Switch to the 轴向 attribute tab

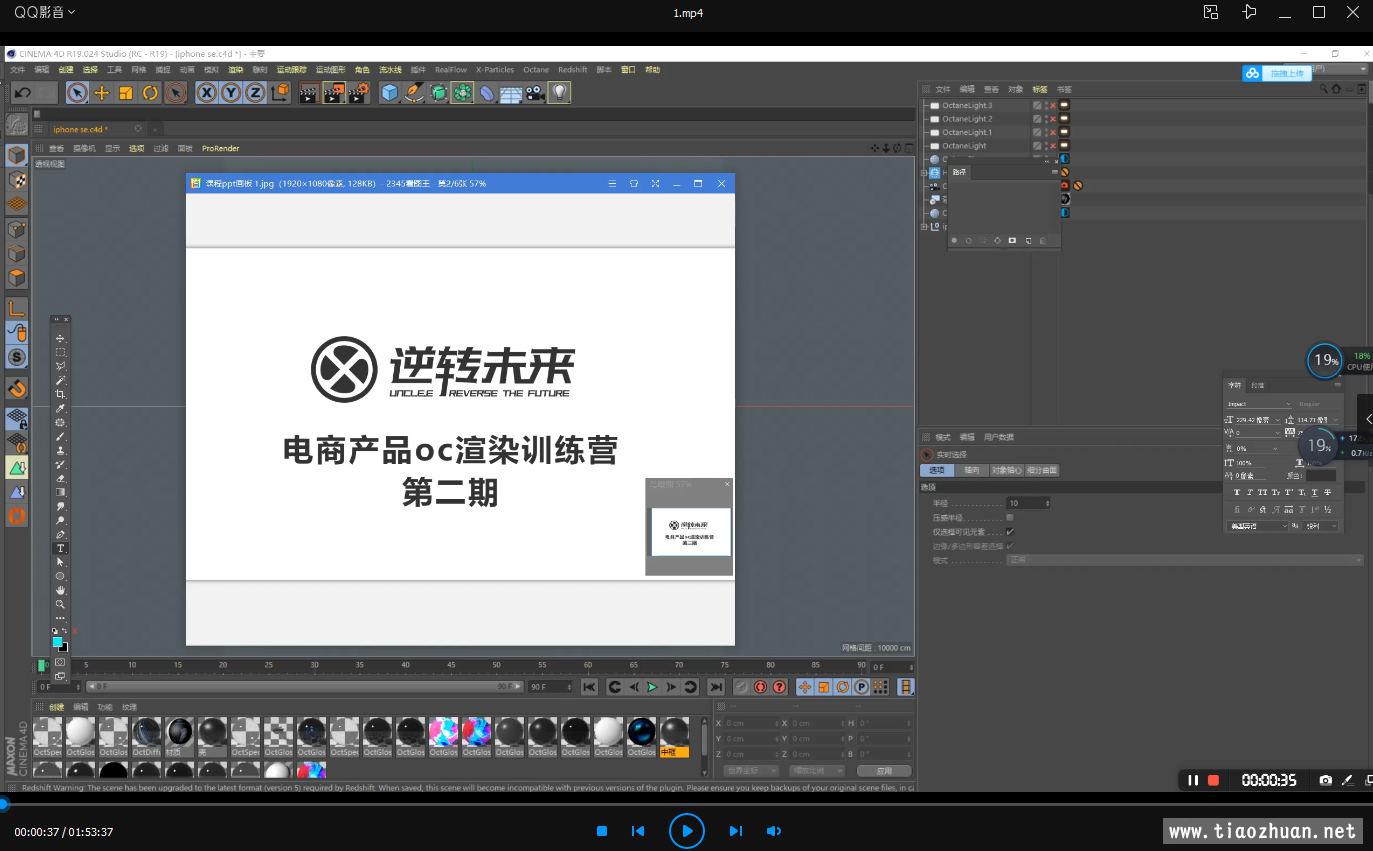971,470
